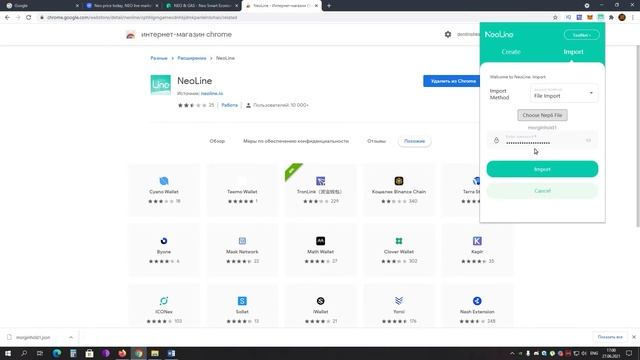Open the NeoLine toolbar extension icon
640x360 pixels.
pos(600,18)
